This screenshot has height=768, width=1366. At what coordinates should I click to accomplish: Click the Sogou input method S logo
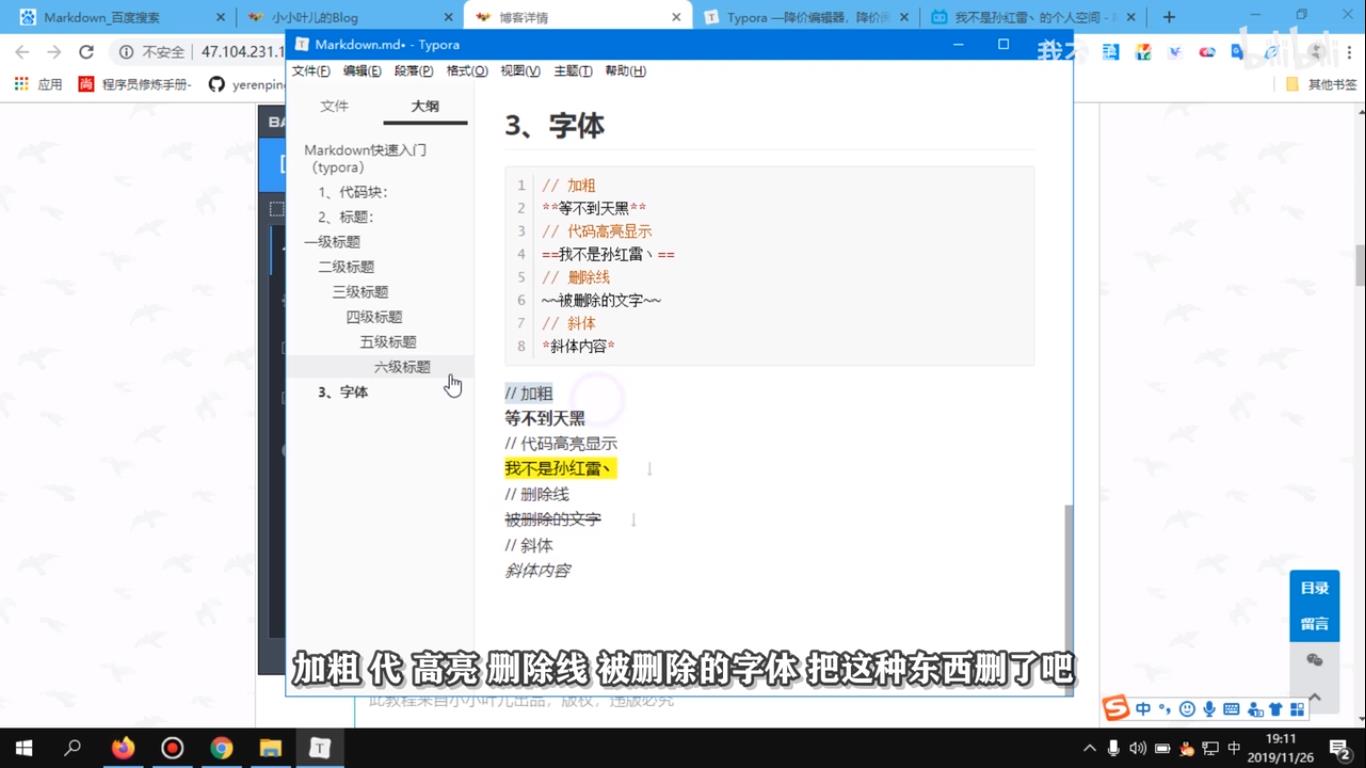1116,709
